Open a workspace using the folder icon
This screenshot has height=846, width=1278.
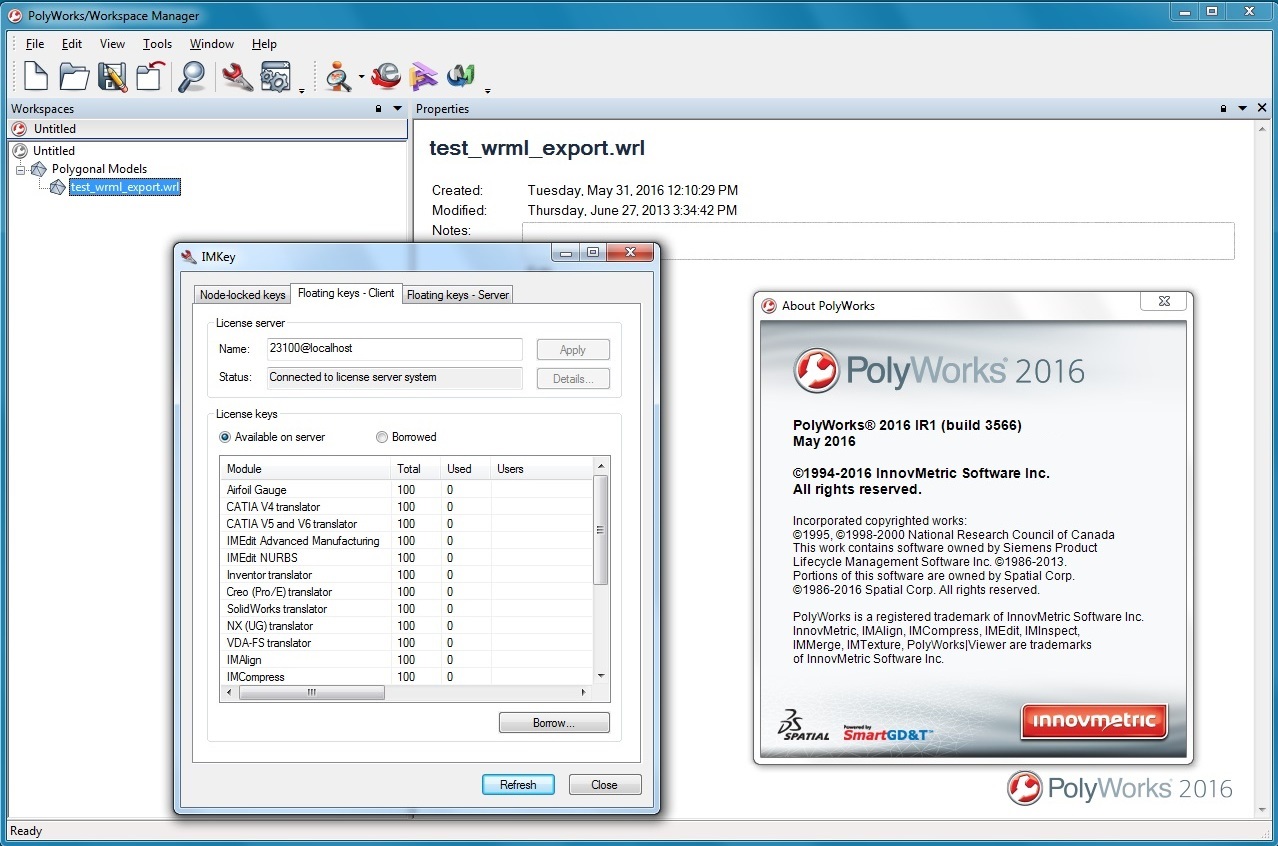pos(74,77)
